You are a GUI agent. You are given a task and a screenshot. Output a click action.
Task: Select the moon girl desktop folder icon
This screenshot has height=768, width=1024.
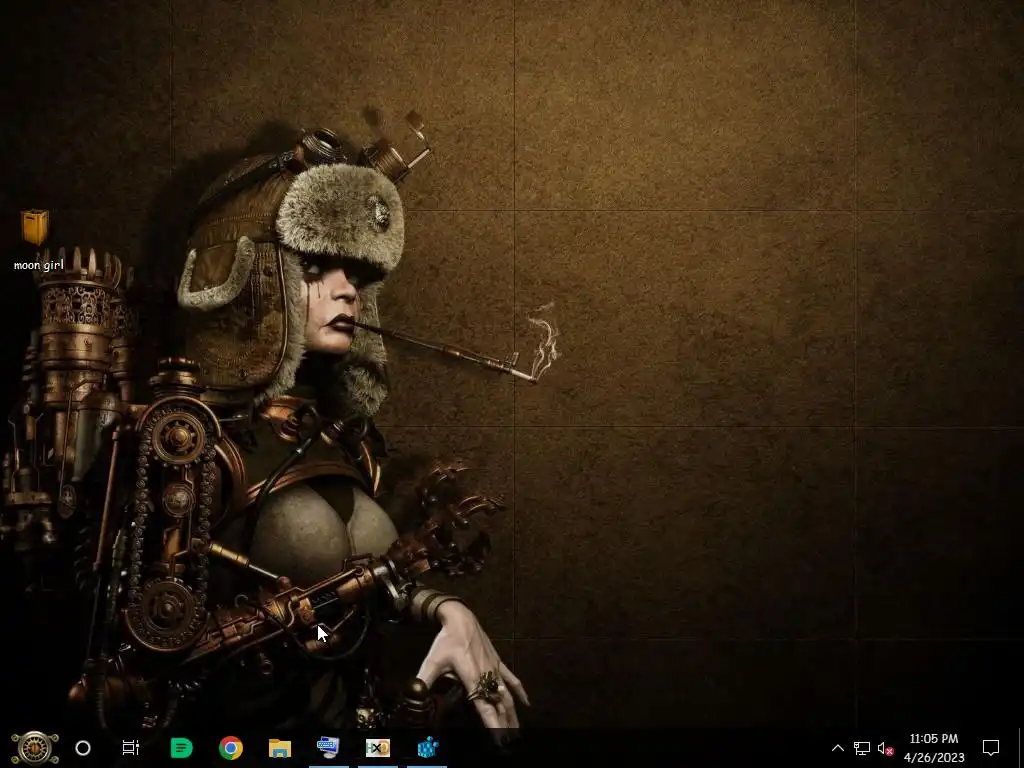(35, 227)
